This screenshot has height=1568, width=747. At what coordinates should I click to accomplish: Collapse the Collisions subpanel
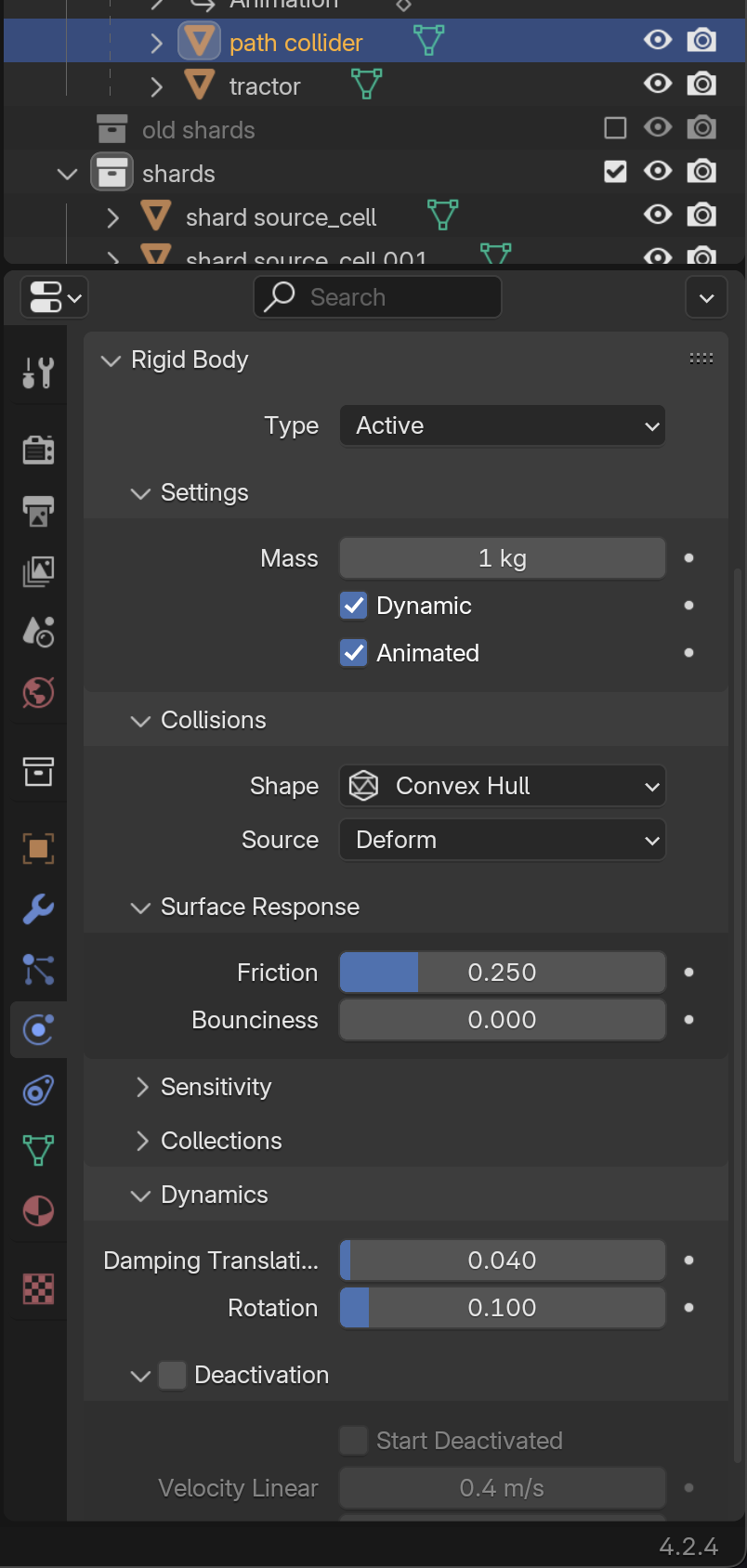coord(140,721)
